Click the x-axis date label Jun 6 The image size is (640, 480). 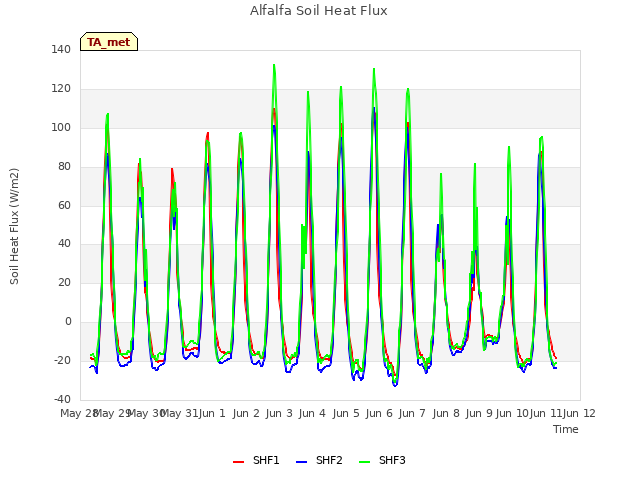click(379, 413)
